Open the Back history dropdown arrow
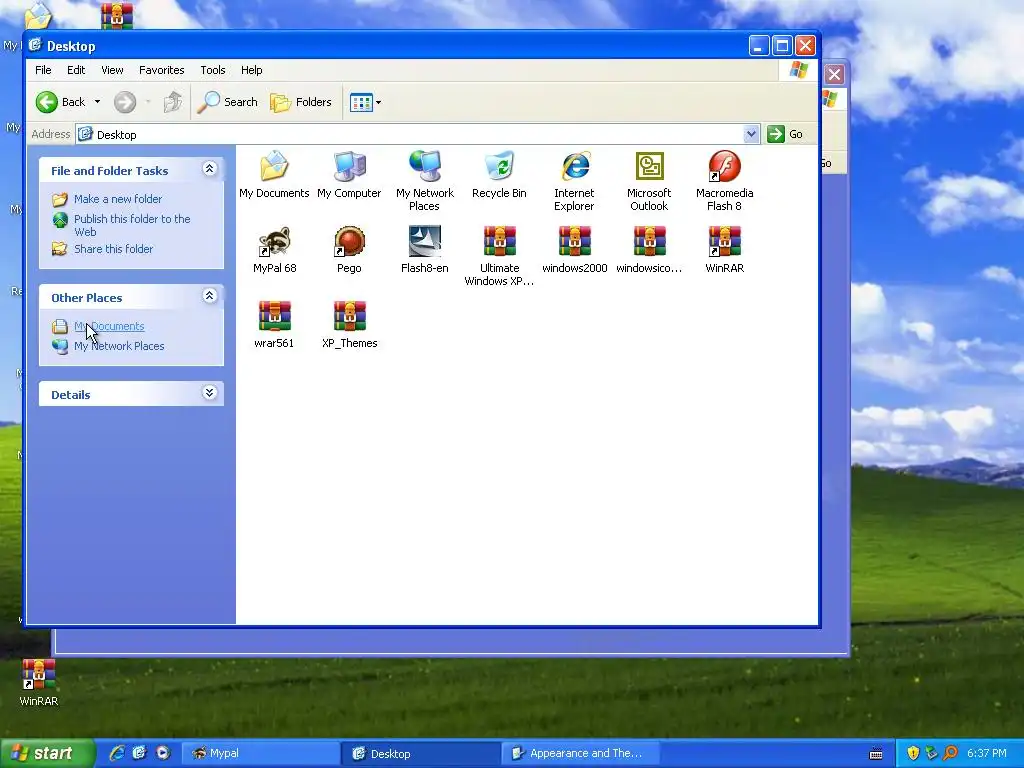The width and height of the screenshot is (1024, 768). click(x=97, y=102)
